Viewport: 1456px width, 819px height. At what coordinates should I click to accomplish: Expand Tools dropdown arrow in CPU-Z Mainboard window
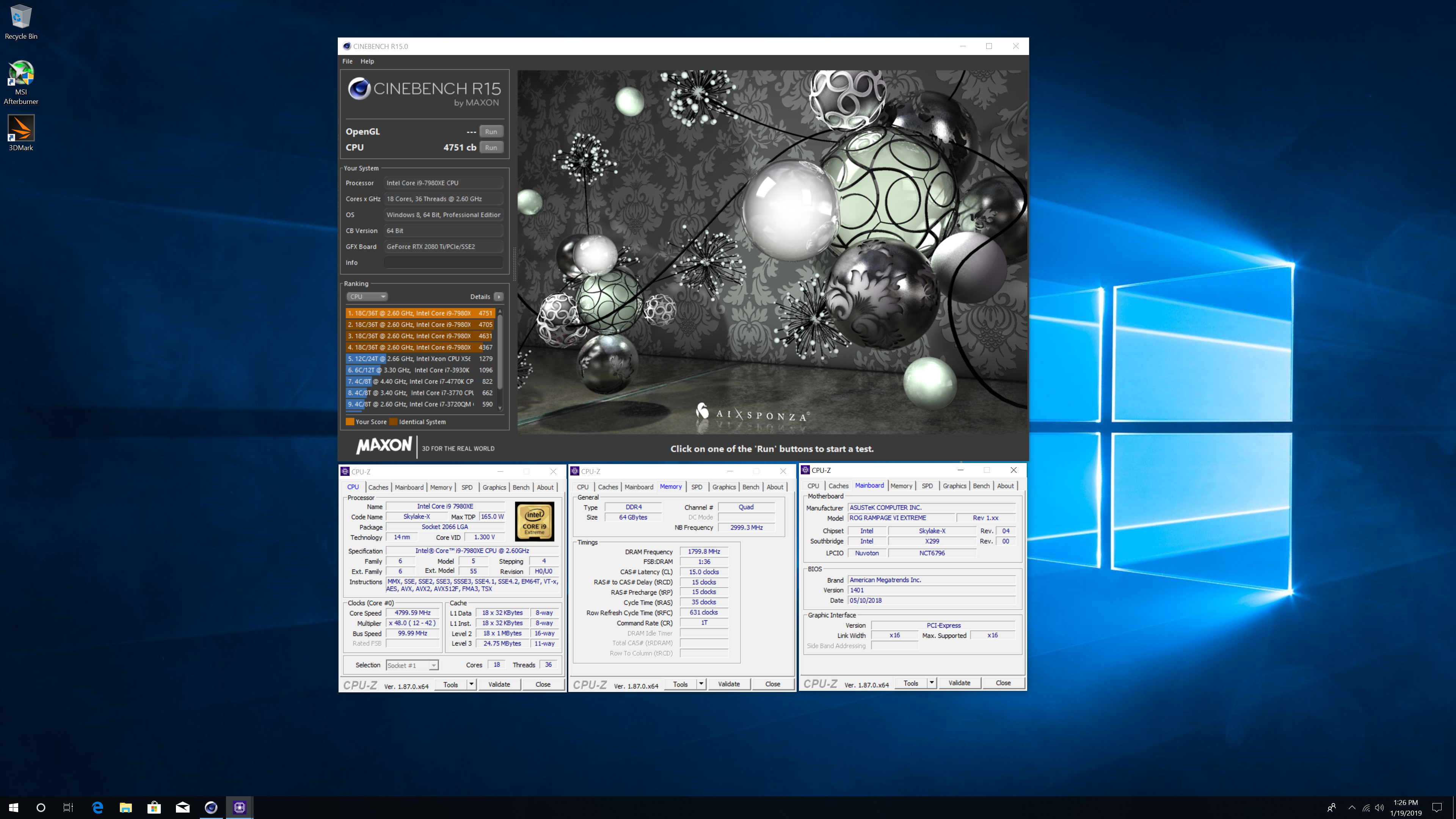coord(932,683)
